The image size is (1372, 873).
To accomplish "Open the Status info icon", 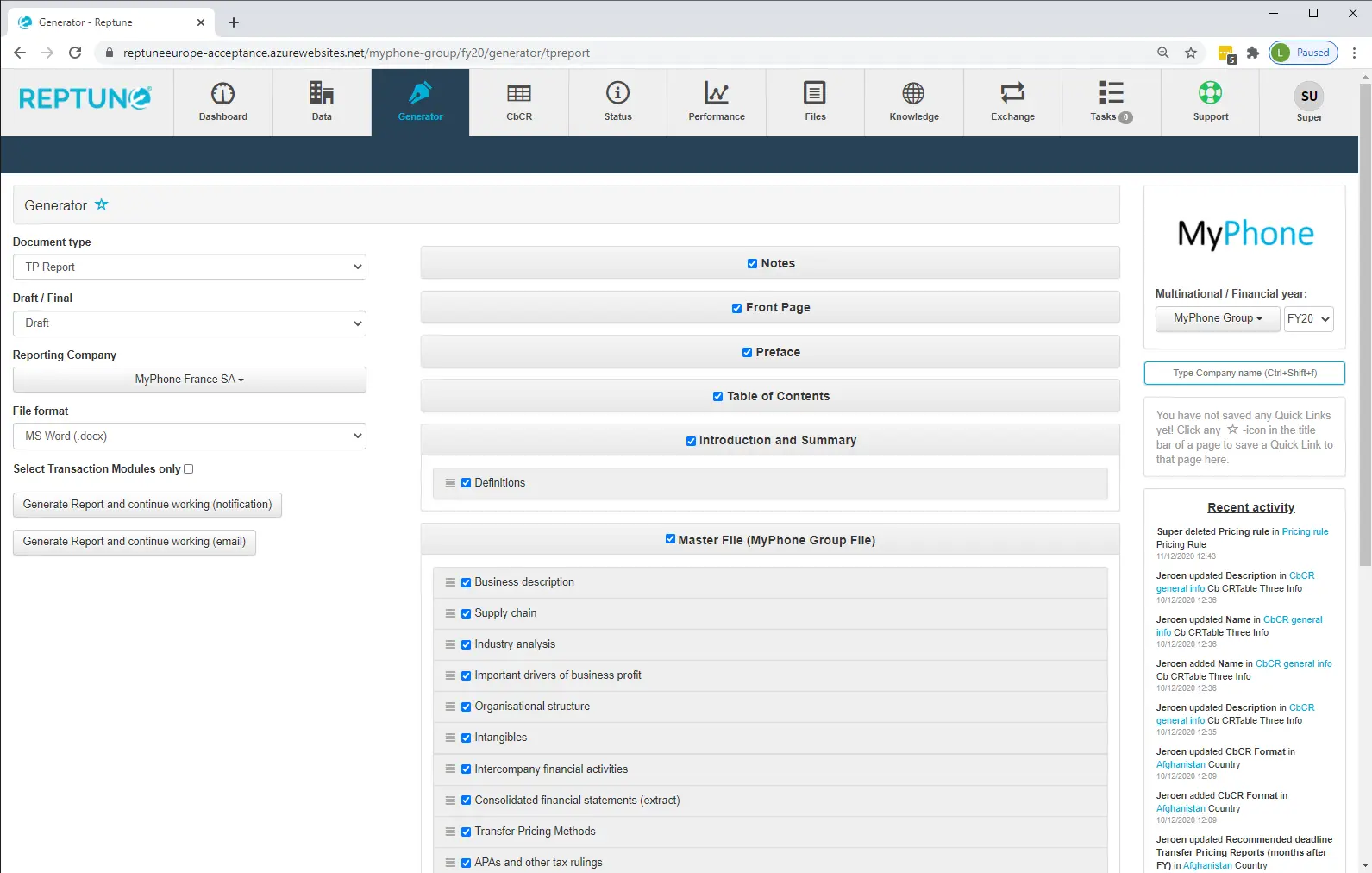I will point(617,92).
